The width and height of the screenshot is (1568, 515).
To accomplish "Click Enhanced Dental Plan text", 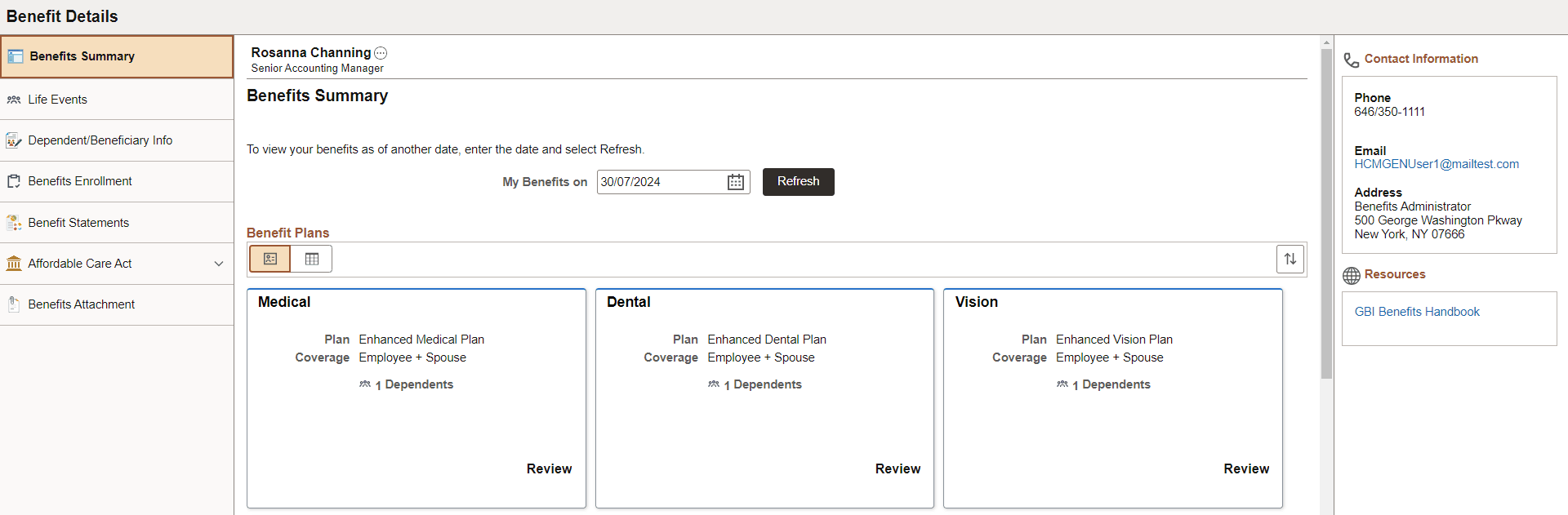I will click(767, 340).
